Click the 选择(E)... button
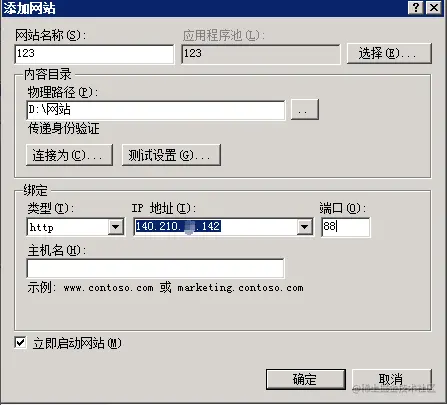Image resolution: width=447 pixels, height=405 pixels. point(389,53)
